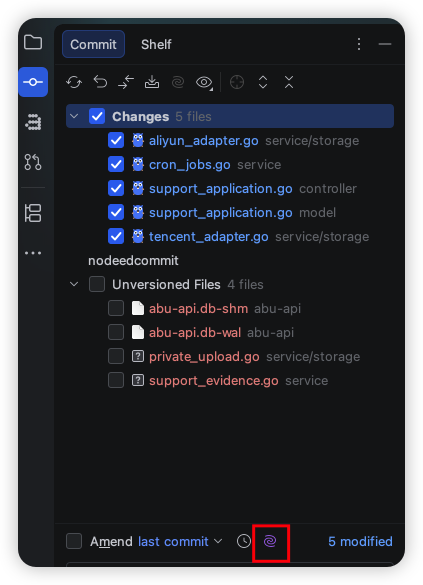Click gopher icon of cron_jobs.go
Viewport: 423px width, 585px height.
tap(138, 165)
